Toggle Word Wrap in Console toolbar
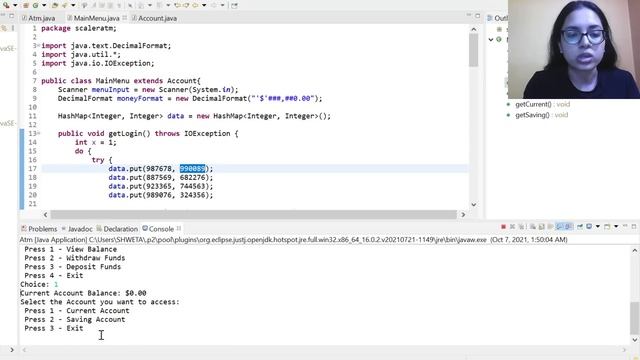 (x=551, y=227)
